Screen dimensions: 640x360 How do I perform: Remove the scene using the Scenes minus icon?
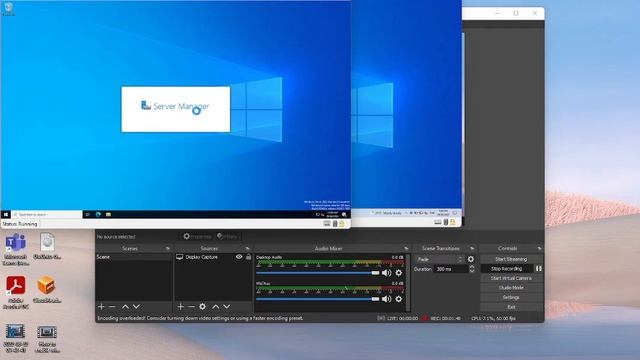pyautogui.click(x=112, y=306)
